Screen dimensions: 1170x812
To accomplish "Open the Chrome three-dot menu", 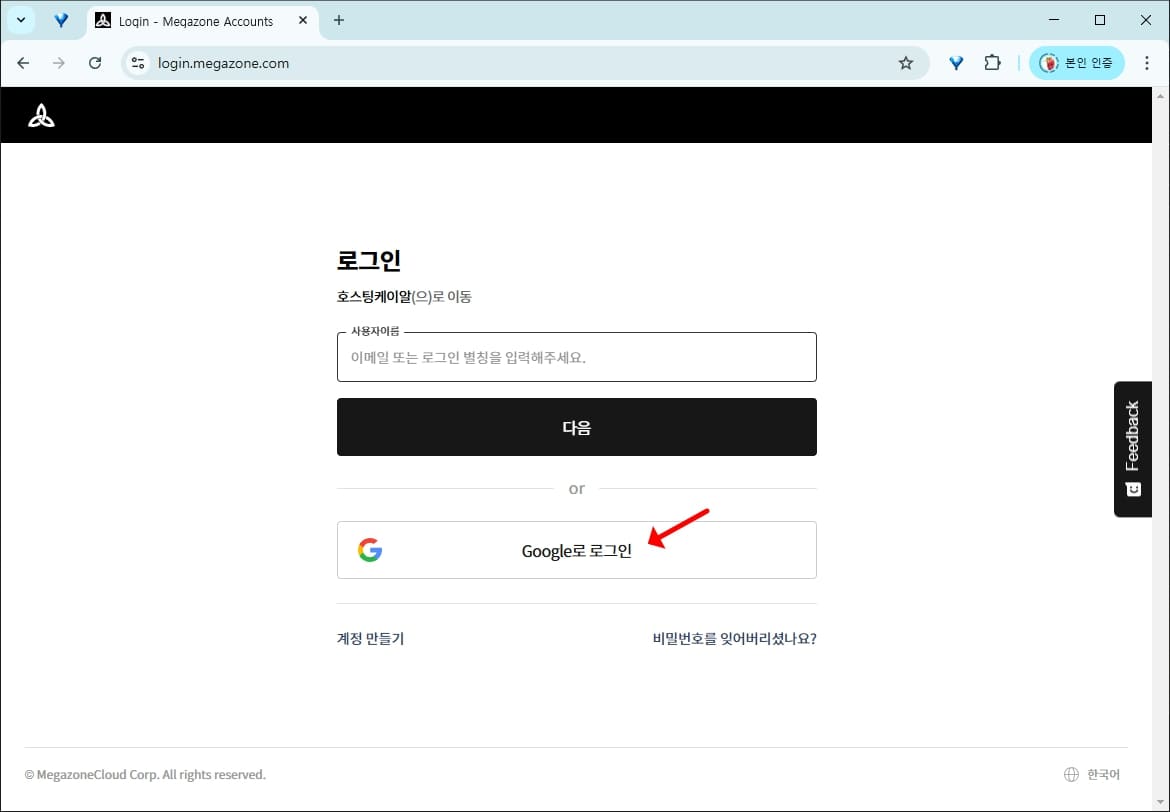I will 1147,63.
